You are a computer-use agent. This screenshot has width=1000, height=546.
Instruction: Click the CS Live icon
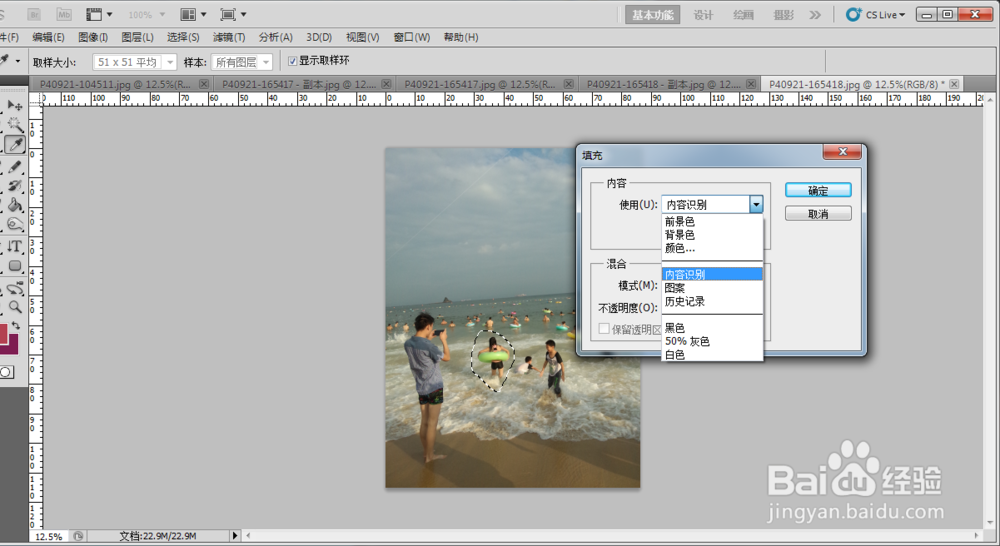point(853,14)
